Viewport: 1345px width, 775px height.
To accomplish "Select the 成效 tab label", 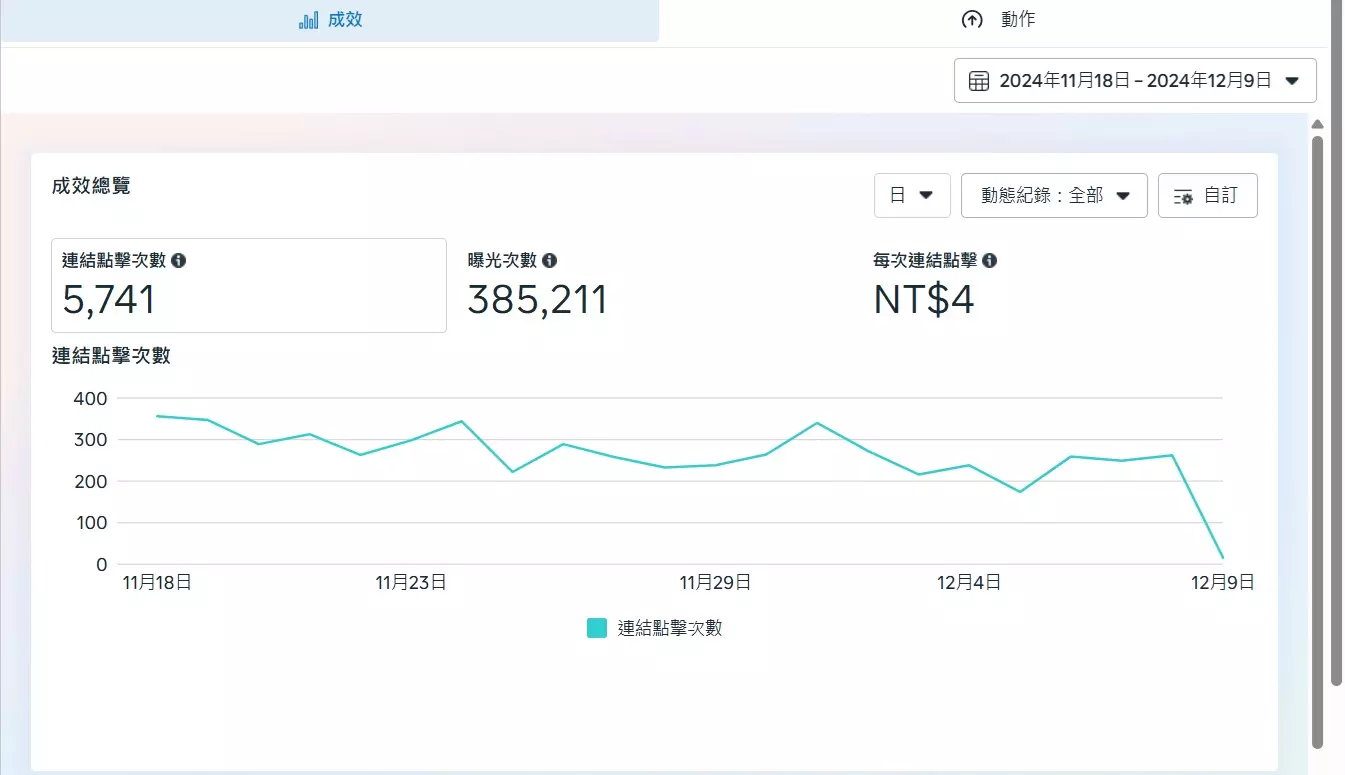I will pos(345,20).
